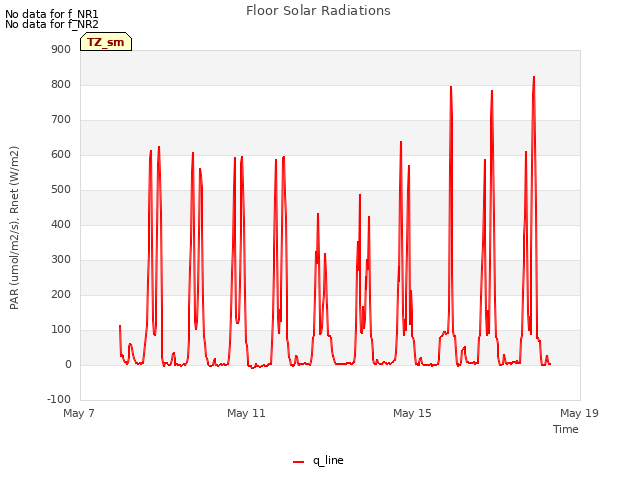The height and width of the screenshot is (480, 640).
Task: Click the 100 y-axis tick label
Action: tap(61, 330)
